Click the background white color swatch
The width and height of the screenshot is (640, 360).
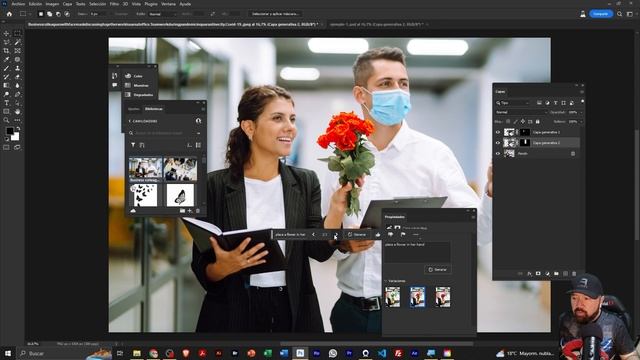15,137
